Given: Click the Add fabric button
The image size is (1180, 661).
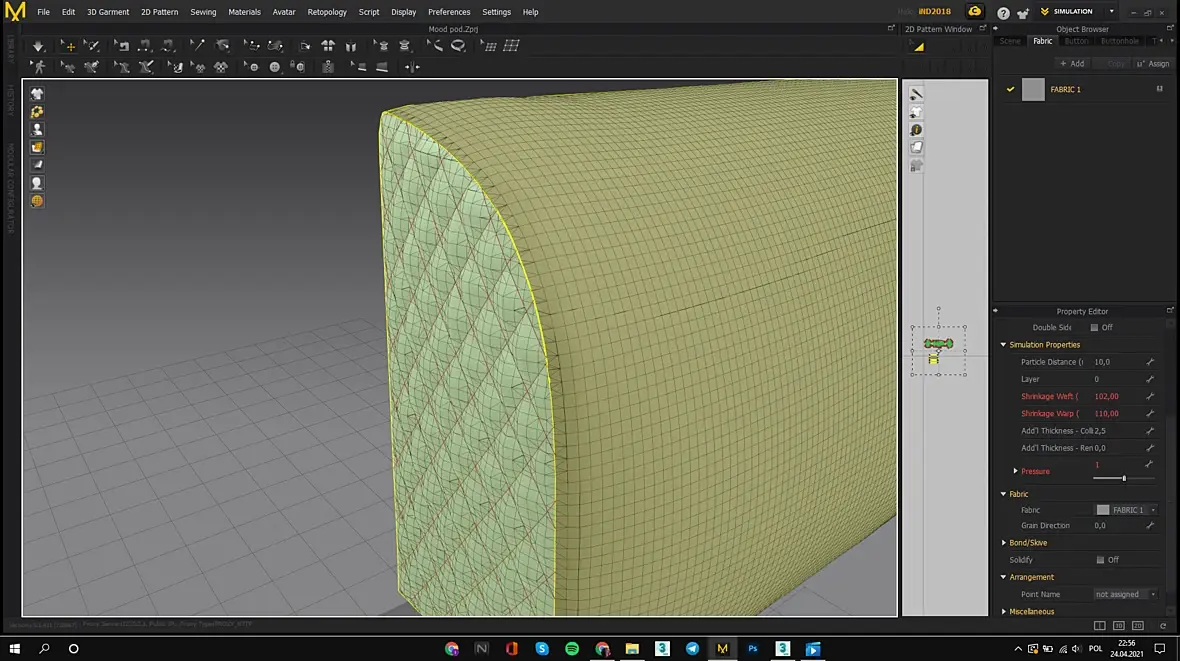Looking at the screenshot, I should click(x=1072, y=63).
